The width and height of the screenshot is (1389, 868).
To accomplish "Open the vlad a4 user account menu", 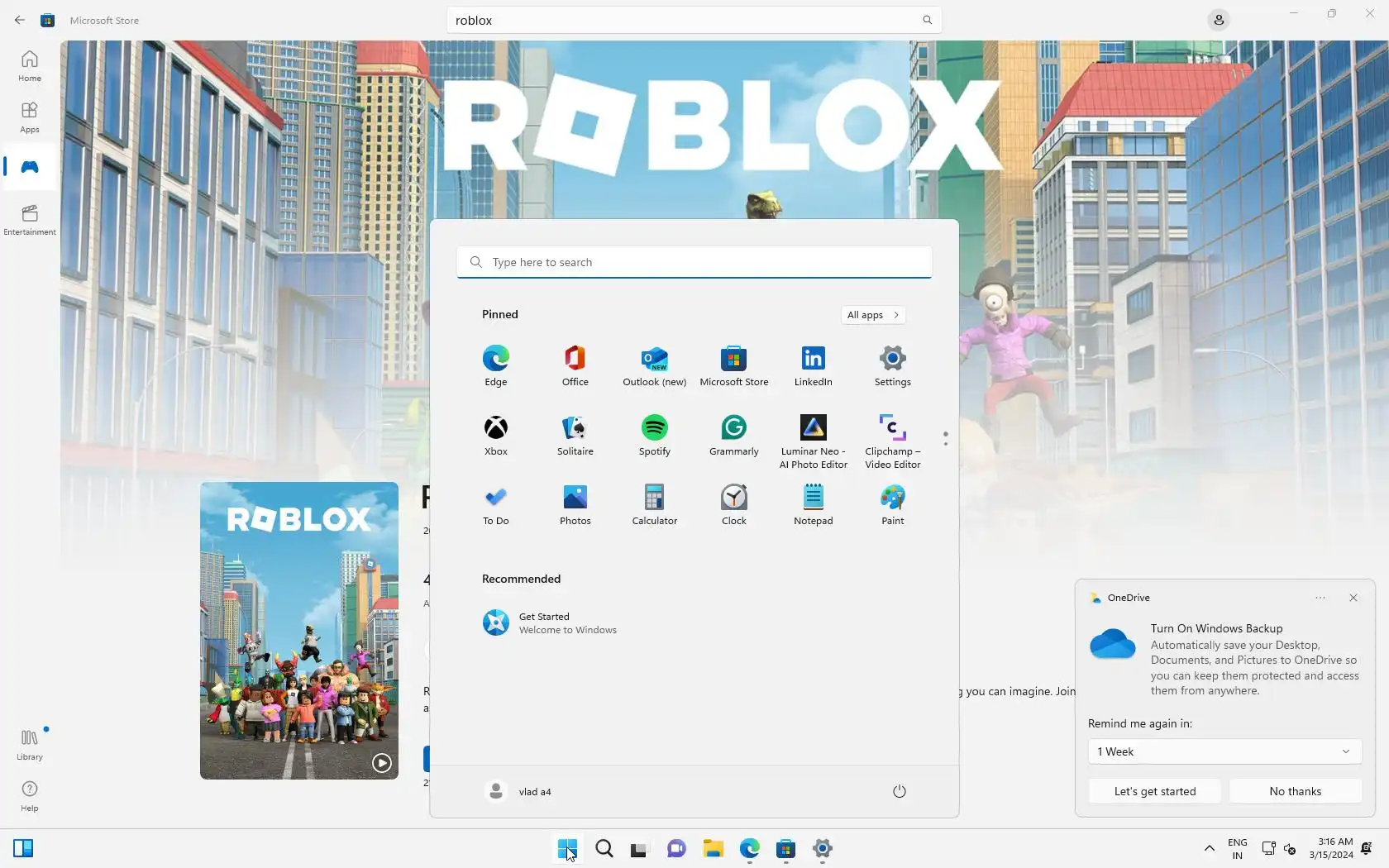I will (x=518, y=791).
